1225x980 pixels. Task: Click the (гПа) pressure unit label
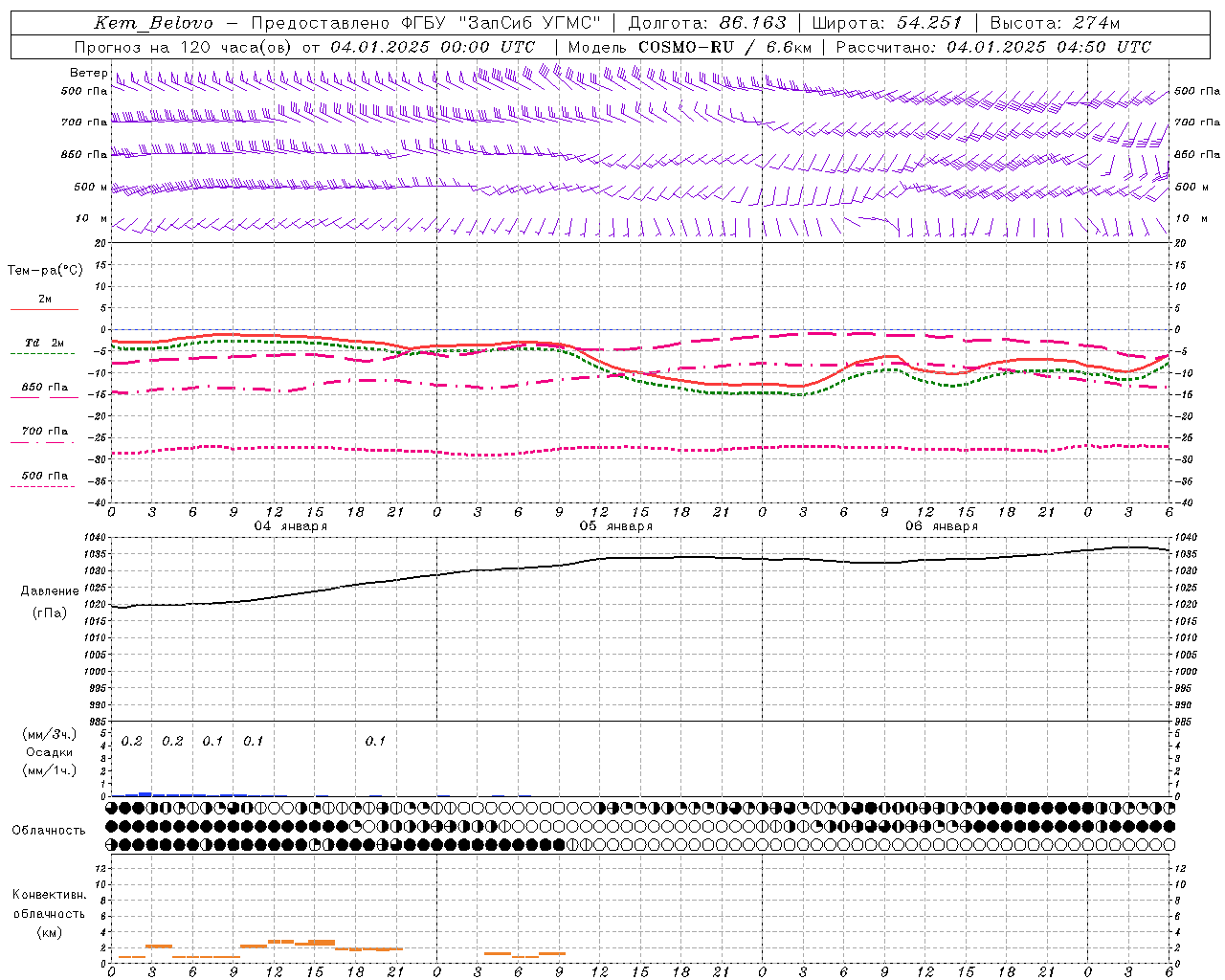click(50, 613)
